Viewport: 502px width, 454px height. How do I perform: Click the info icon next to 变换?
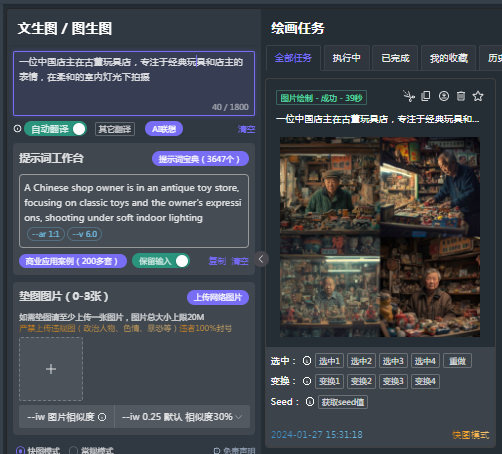tap(307, 381)
